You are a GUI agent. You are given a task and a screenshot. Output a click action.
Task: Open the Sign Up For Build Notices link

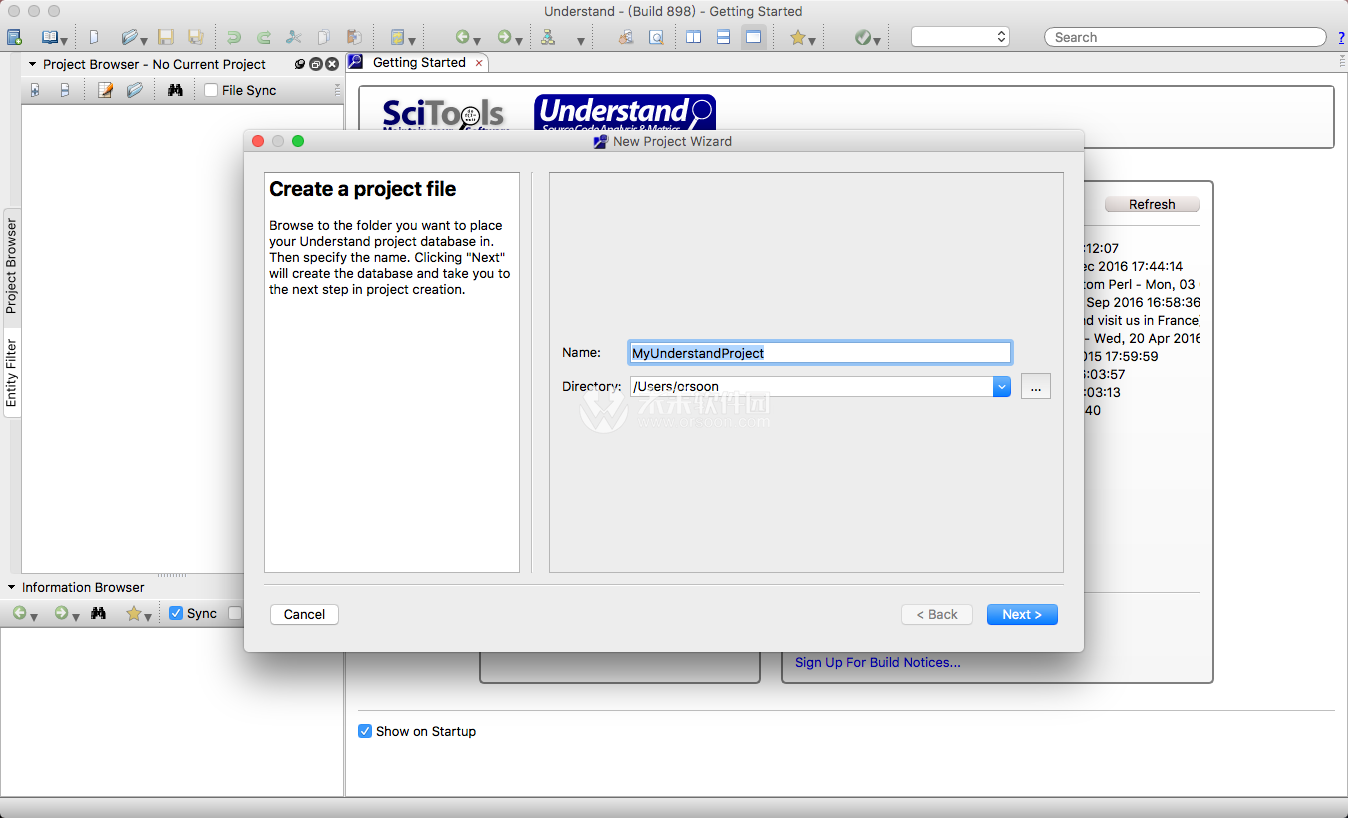[878, 662]
